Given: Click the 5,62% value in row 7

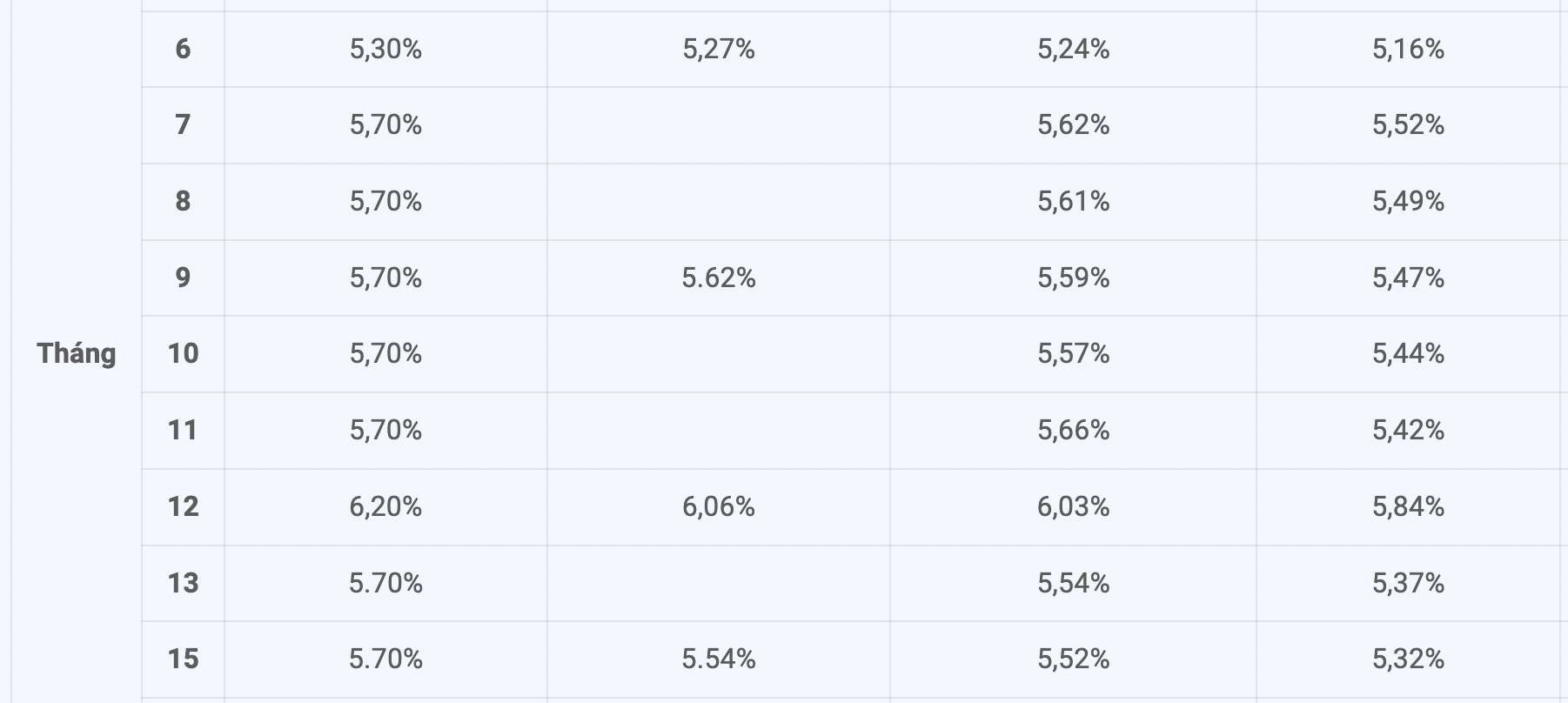Looking at the screenshot, I should [1073, 124].
